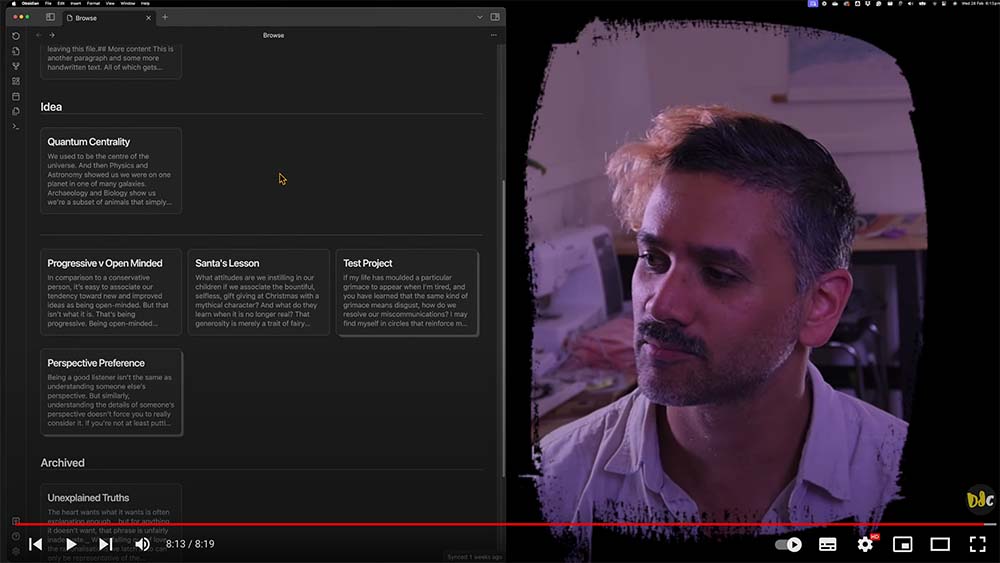Play the video
The height and width of the screenshot is (563, 1000).
pyautogui.click(x=71, y=544)
